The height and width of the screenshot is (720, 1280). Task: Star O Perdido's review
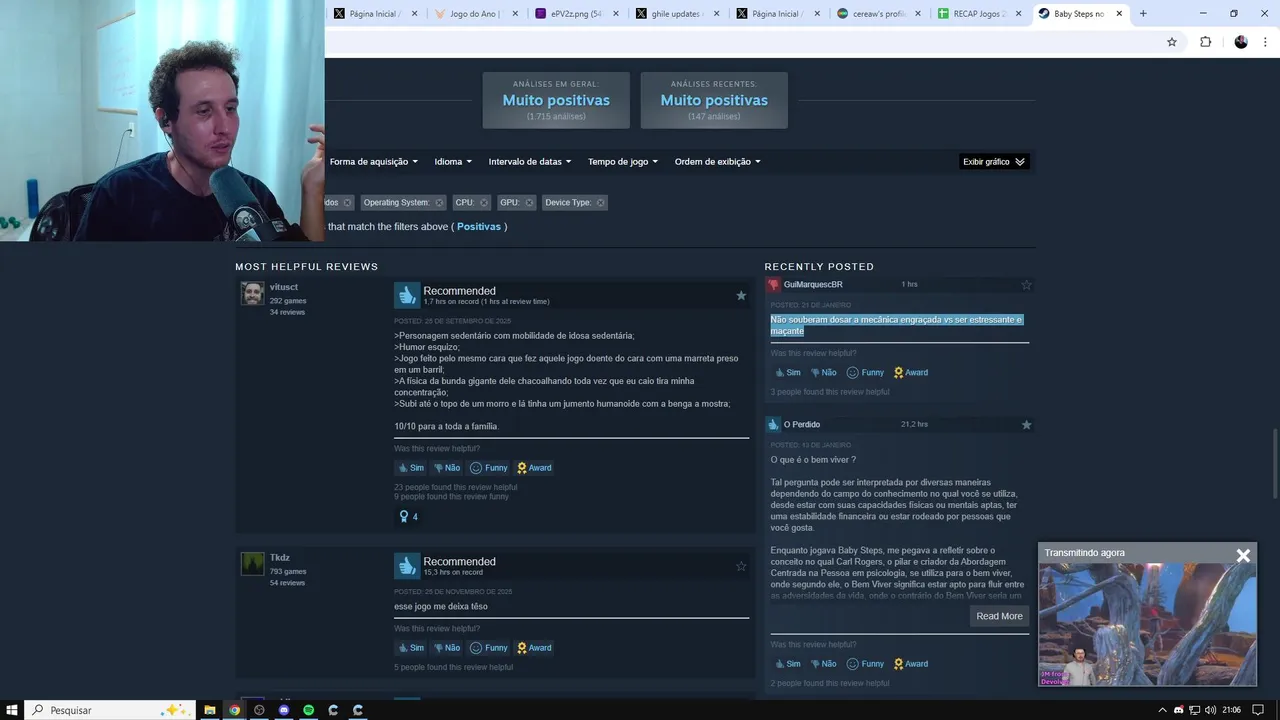pyautogui.click(x=1026, y=425)
